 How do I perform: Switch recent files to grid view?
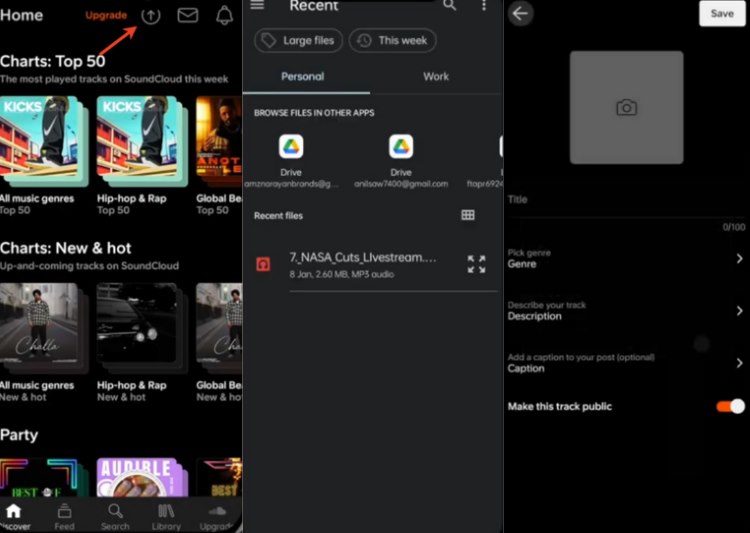(468, 215)
